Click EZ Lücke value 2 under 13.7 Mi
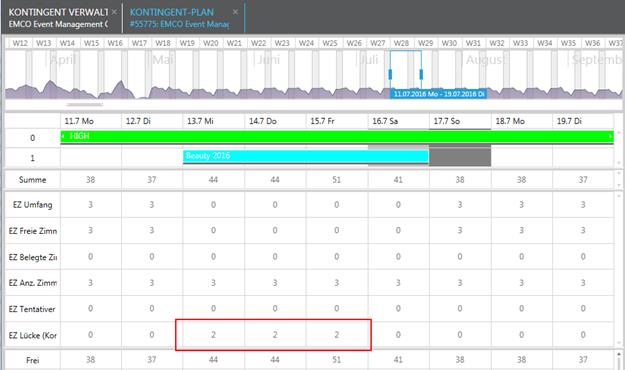 click(214, 335)
